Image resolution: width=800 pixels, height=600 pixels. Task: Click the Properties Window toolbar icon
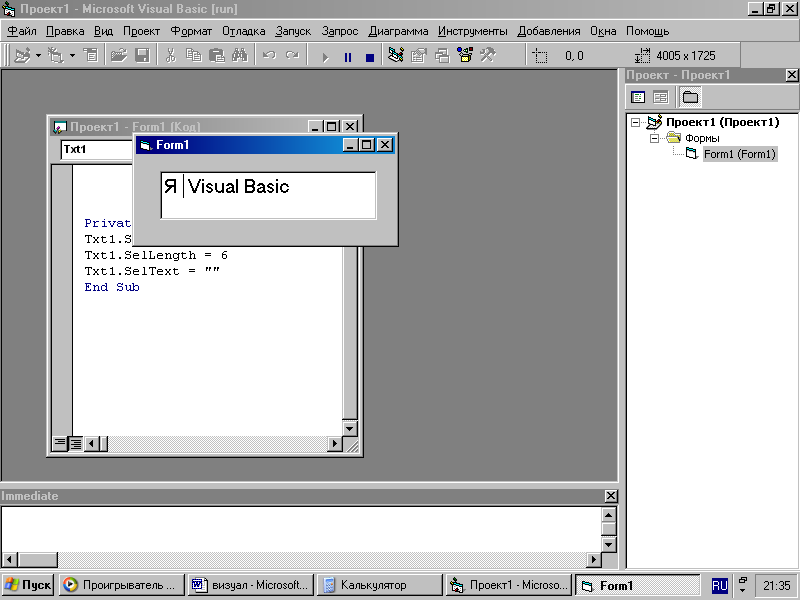pyautogui.click(x=418, y=55)
